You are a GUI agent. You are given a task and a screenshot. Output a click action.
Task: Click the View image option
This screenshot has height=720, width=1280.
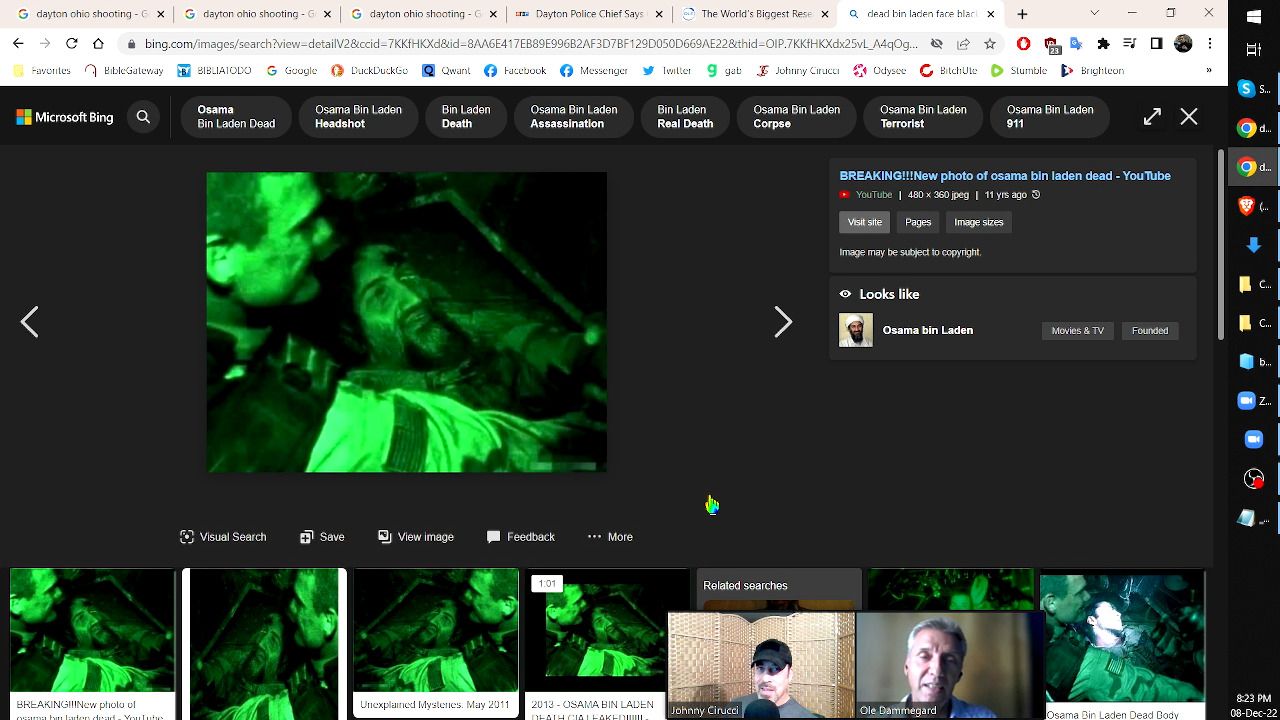415,537
